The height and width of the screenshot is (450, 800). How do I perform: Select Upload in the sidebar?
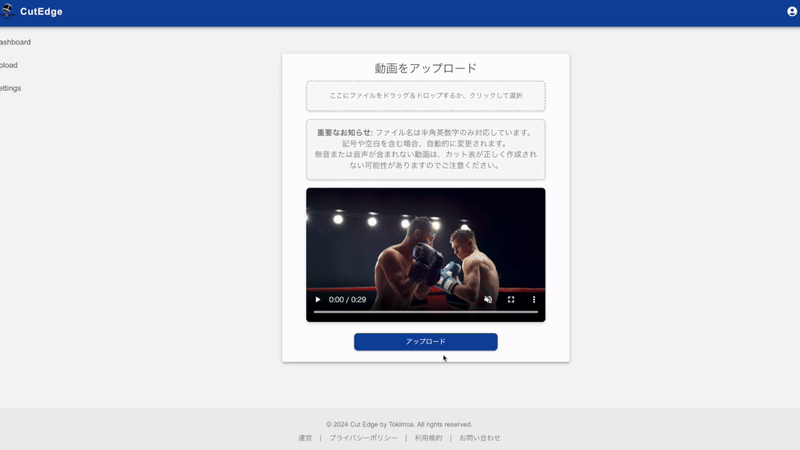point(8,65)
